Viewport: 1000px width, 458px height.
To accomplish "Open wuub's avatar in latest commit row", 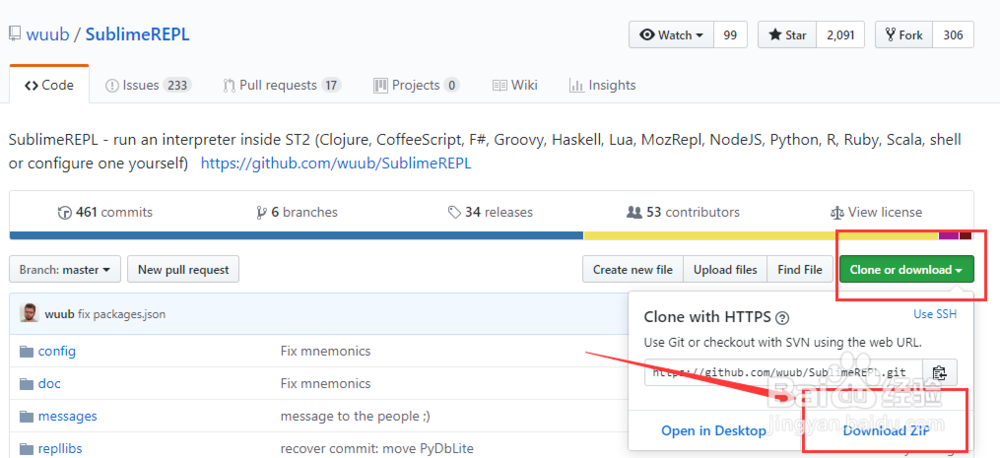I will coord(29,314).
